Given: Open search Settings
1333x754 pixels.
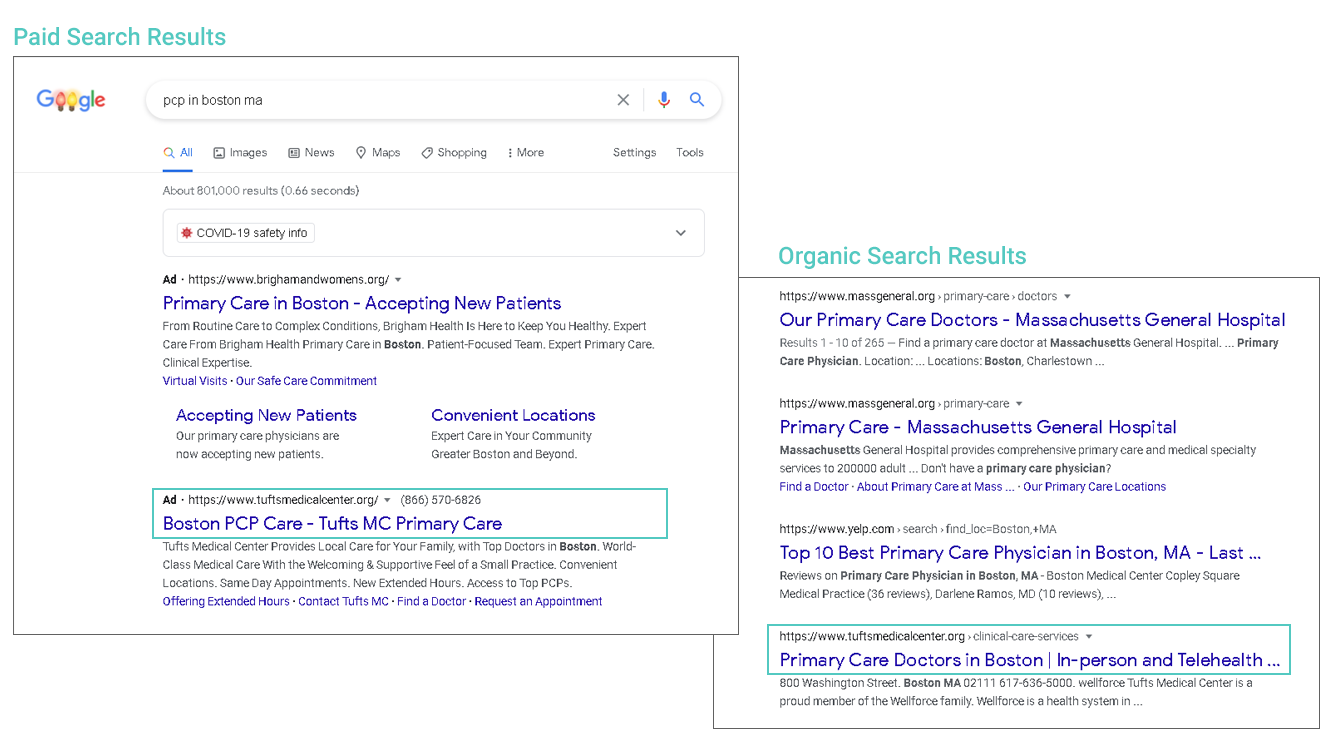Looking at the screenshot, I should 635,153.
